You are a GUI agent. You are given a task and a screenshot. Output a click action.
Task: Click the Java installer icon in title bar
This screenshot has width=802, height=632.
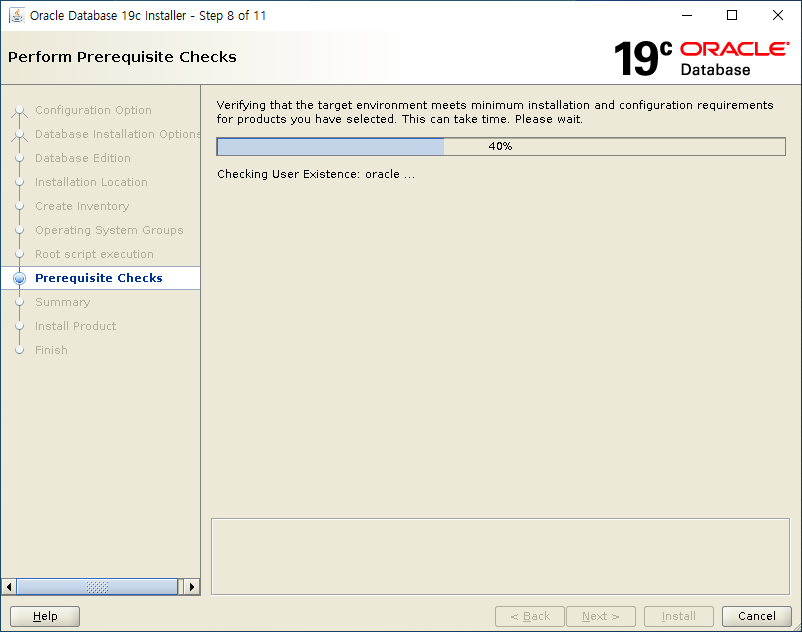[17, 15]
